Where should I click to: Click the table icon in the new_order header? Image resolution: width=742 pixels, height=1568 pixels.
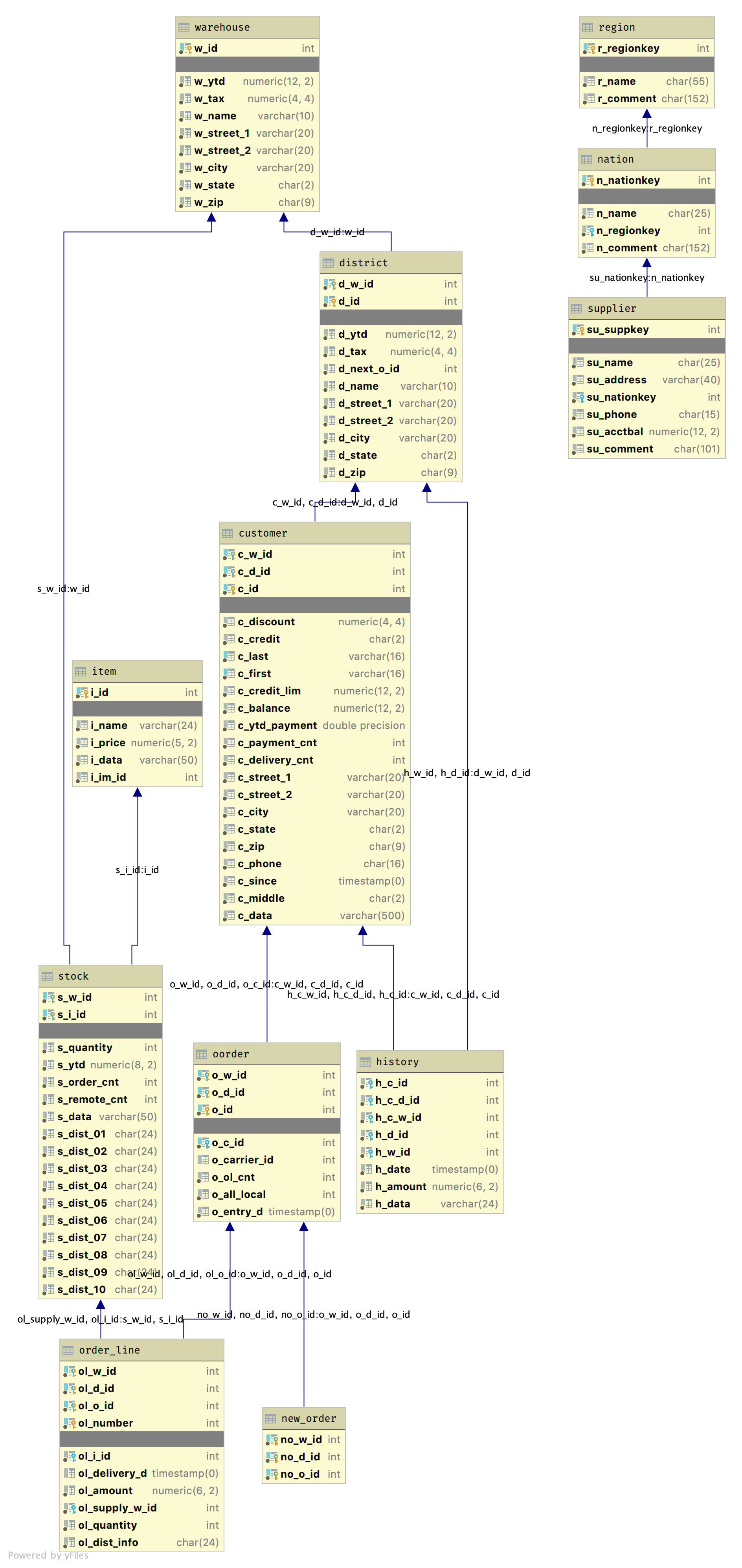pos(270,1419)
